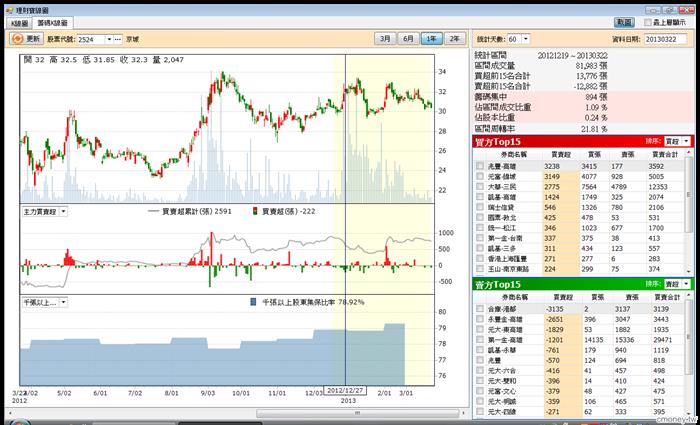The width and height of the screenshot is (700, 425).
Task: Click the sell-side Top15 vertical scrollbar thumb
Action: 689,338
